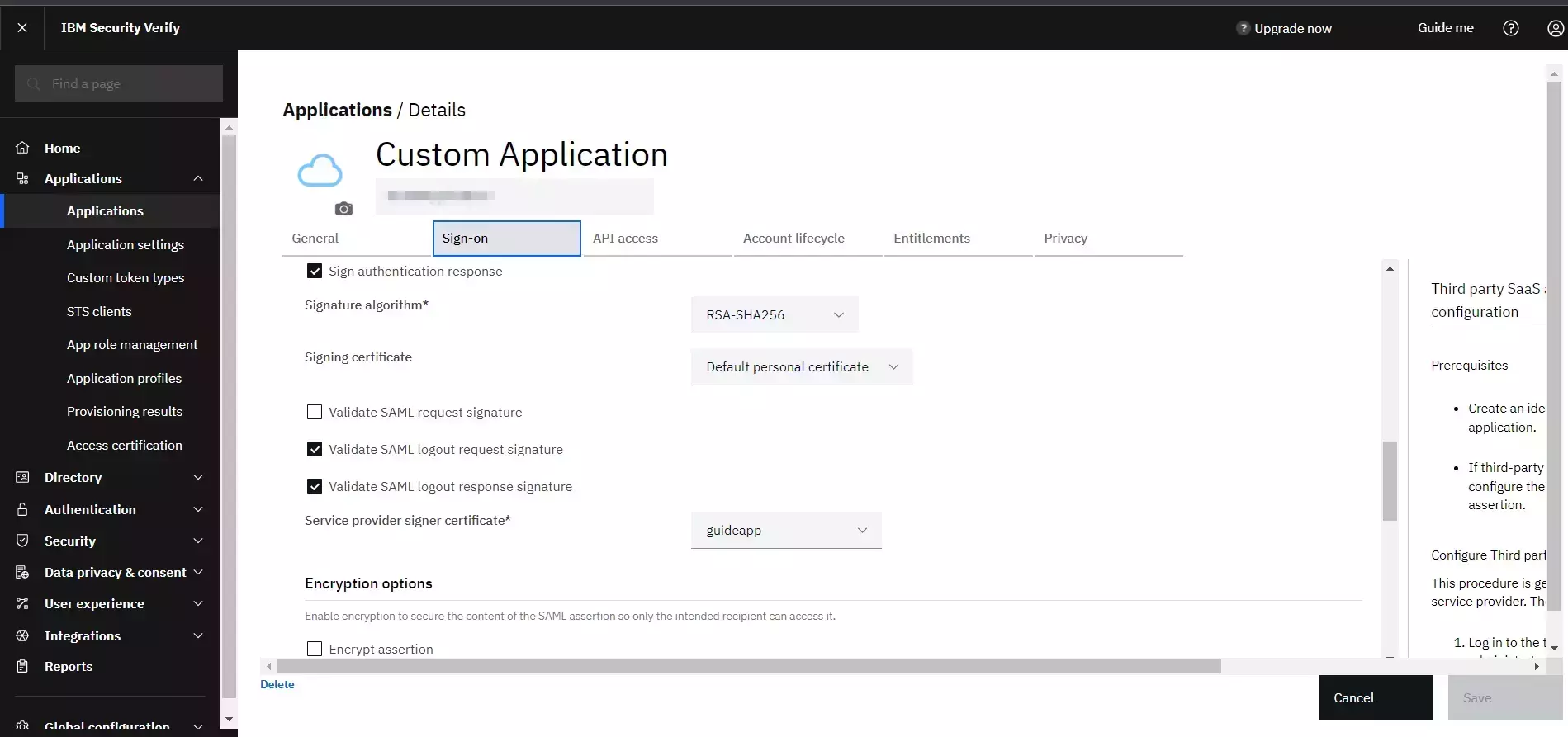The width and height of the screenshot is (1568, 737).
Task: Expand the Directory section chevron
Action: click(x=198, y=477)
